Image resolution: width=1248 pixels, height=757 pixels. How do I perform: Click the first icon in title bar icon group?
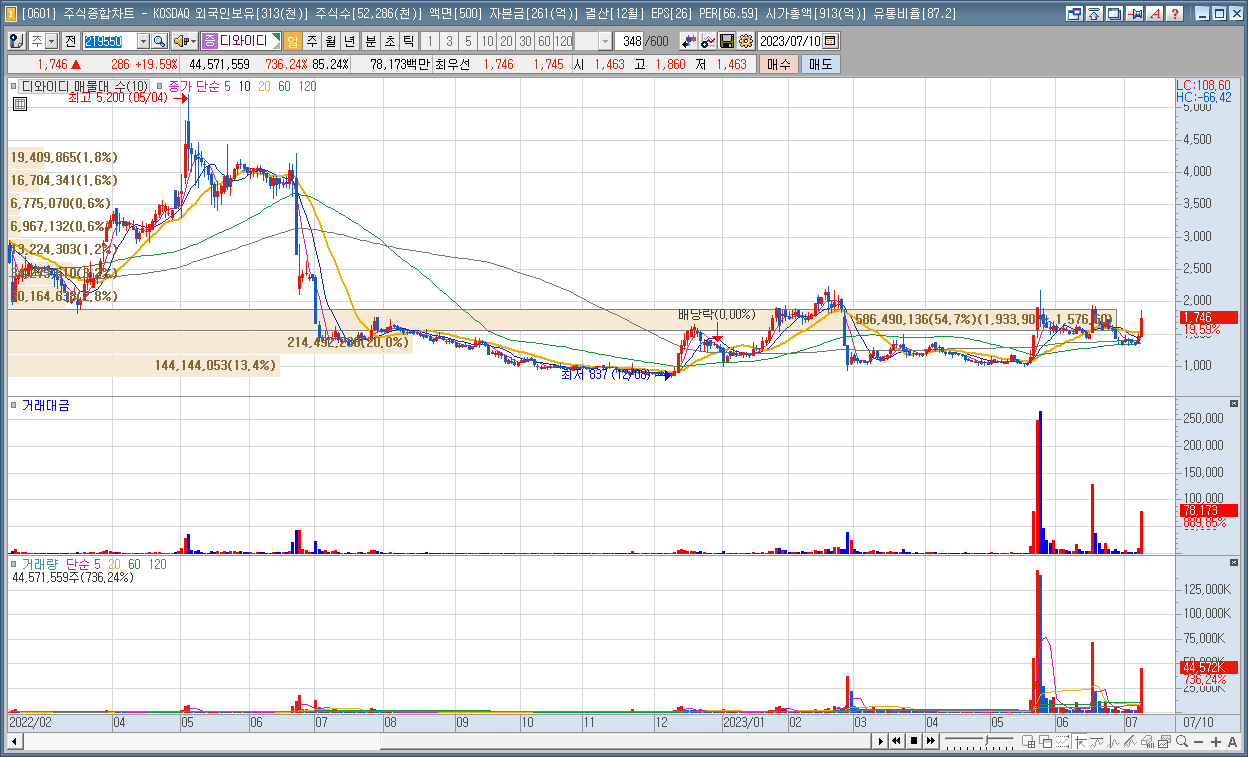coord(1074,14)
